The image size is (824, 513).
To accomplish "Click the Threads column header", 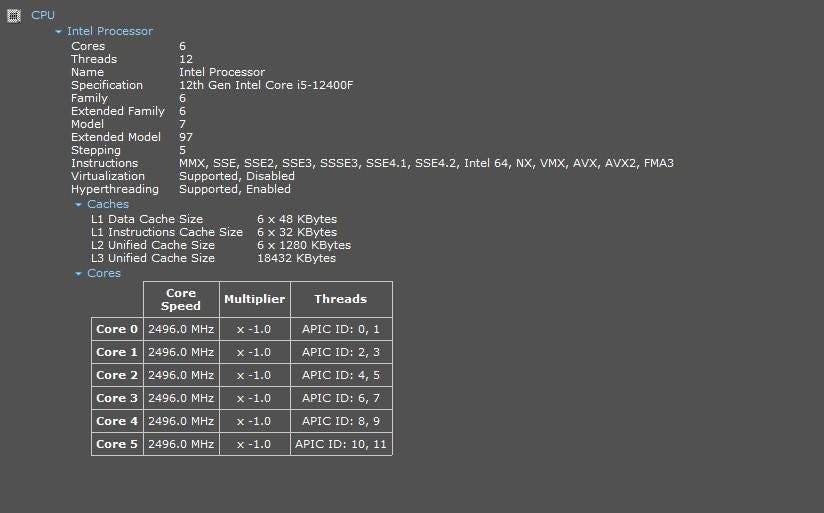I will point(340,299).
